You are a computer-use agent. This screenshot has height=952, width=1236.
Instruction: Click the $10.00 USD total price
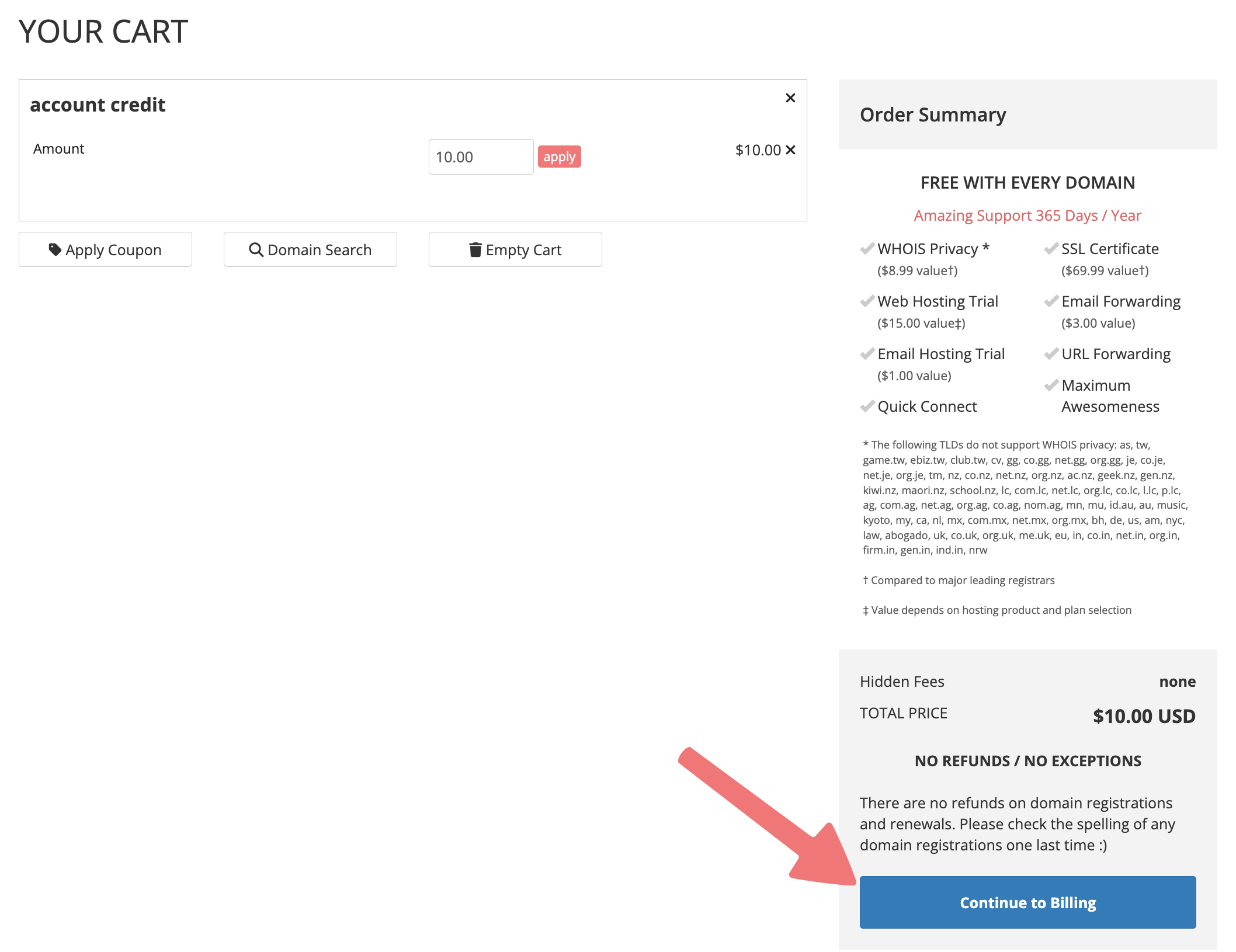1144,716
